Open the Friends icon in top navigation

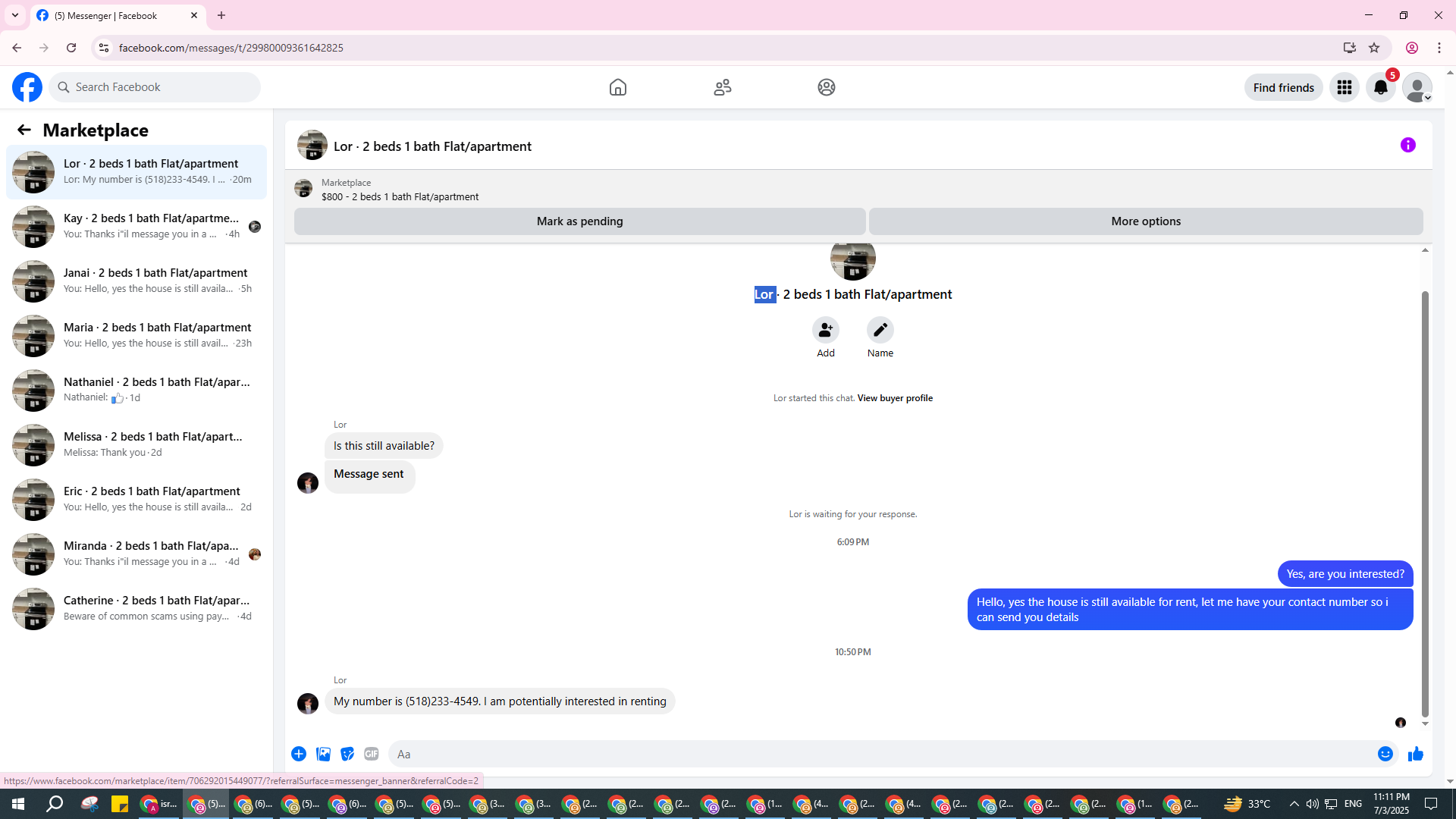pos(722,87)
